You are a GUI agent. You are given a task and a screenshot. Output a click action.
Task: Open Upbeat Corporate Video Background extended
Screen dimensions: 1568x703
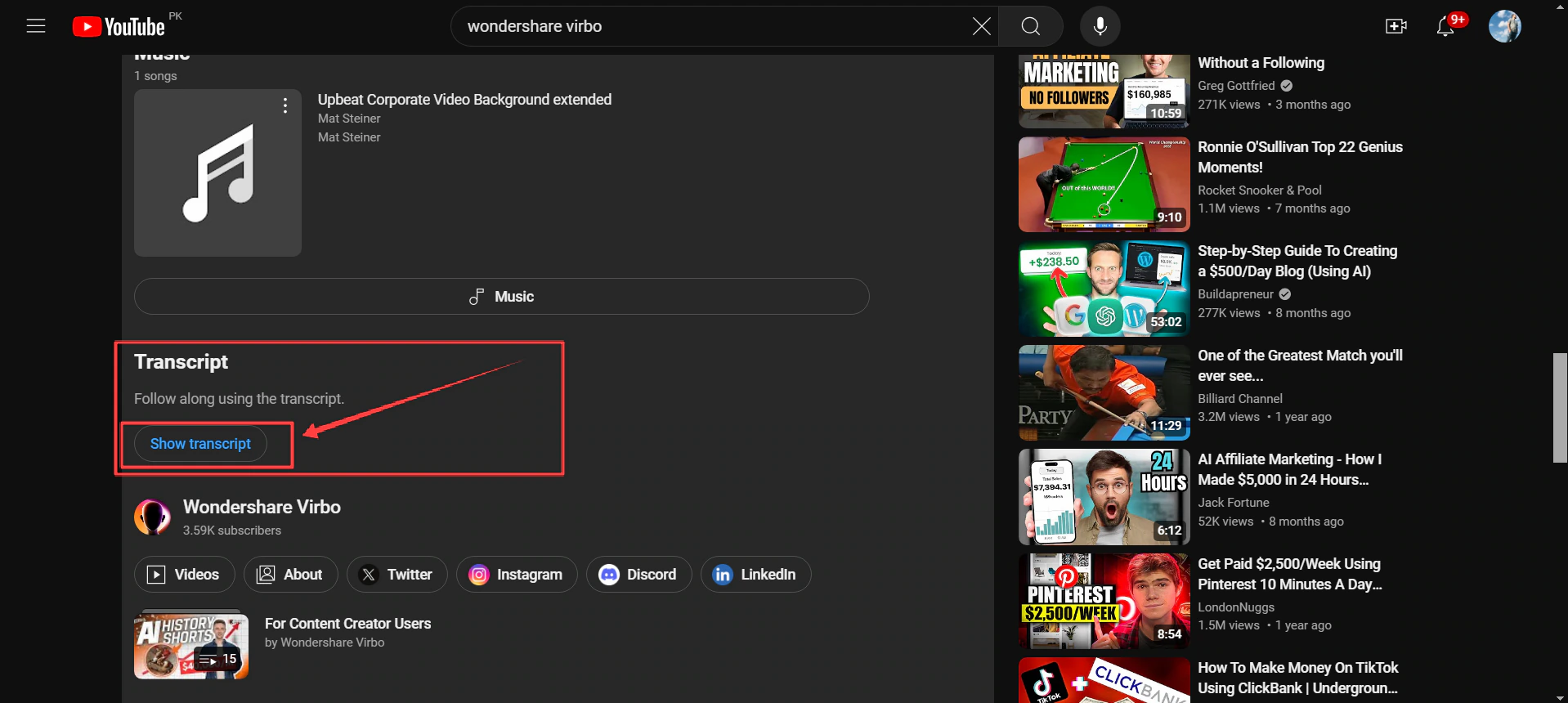point(464,100)
